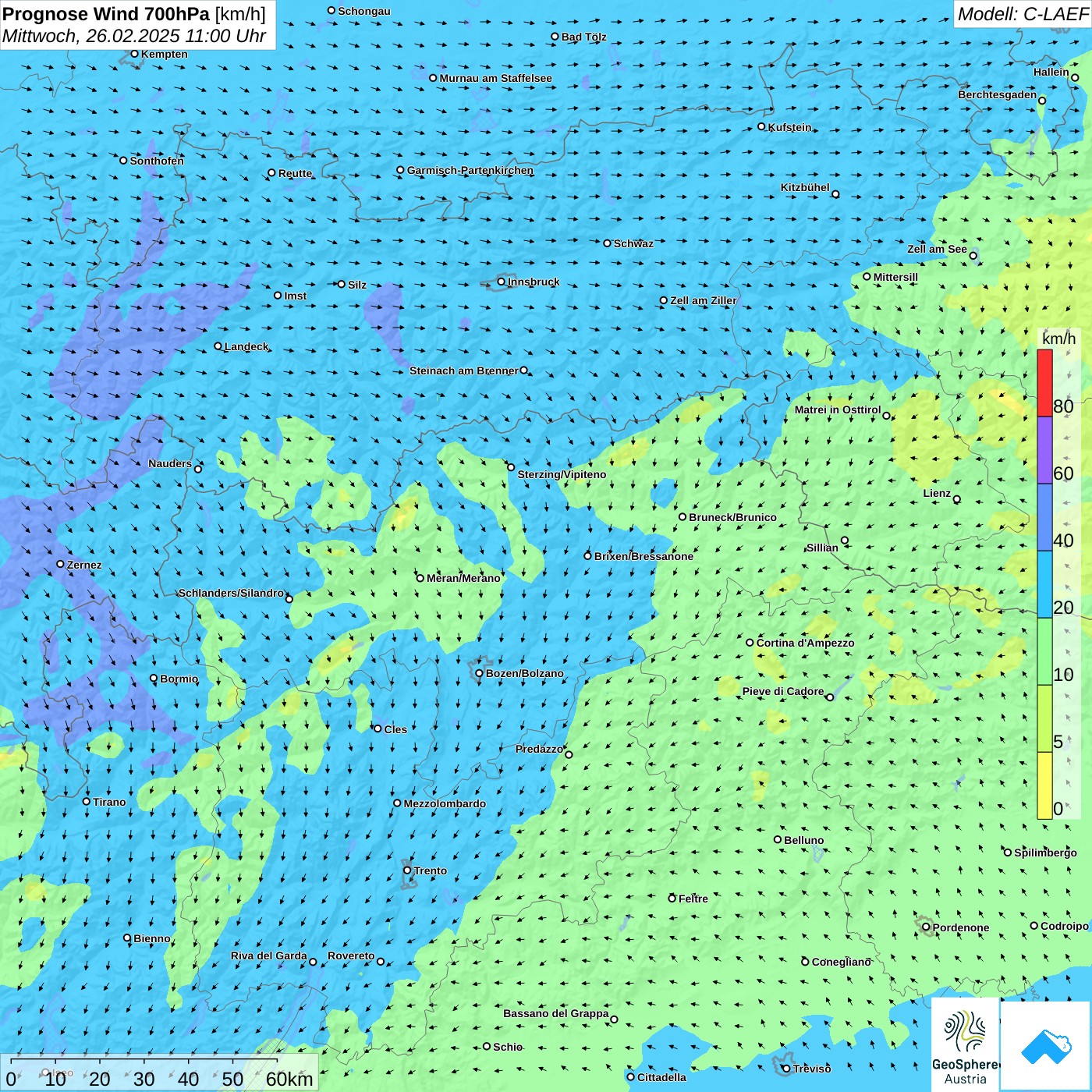Screen dimensions: 1092x1092
Task: Click the 'Sonthofen' label
Action: pos(157,161)
